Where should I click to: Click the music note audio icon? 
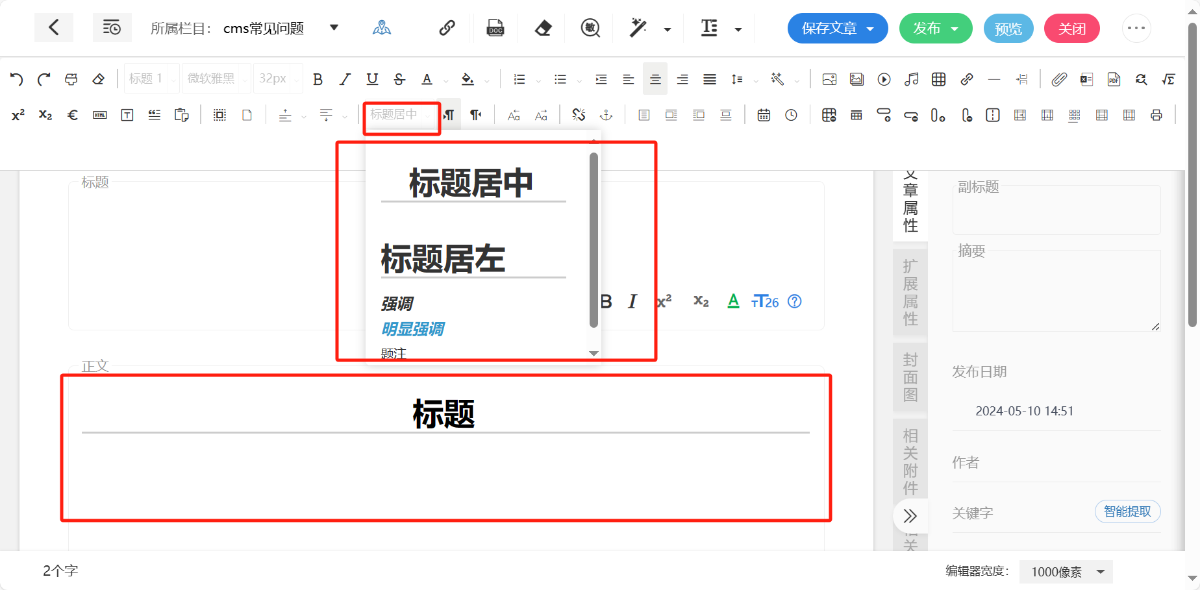pos(911,79)
